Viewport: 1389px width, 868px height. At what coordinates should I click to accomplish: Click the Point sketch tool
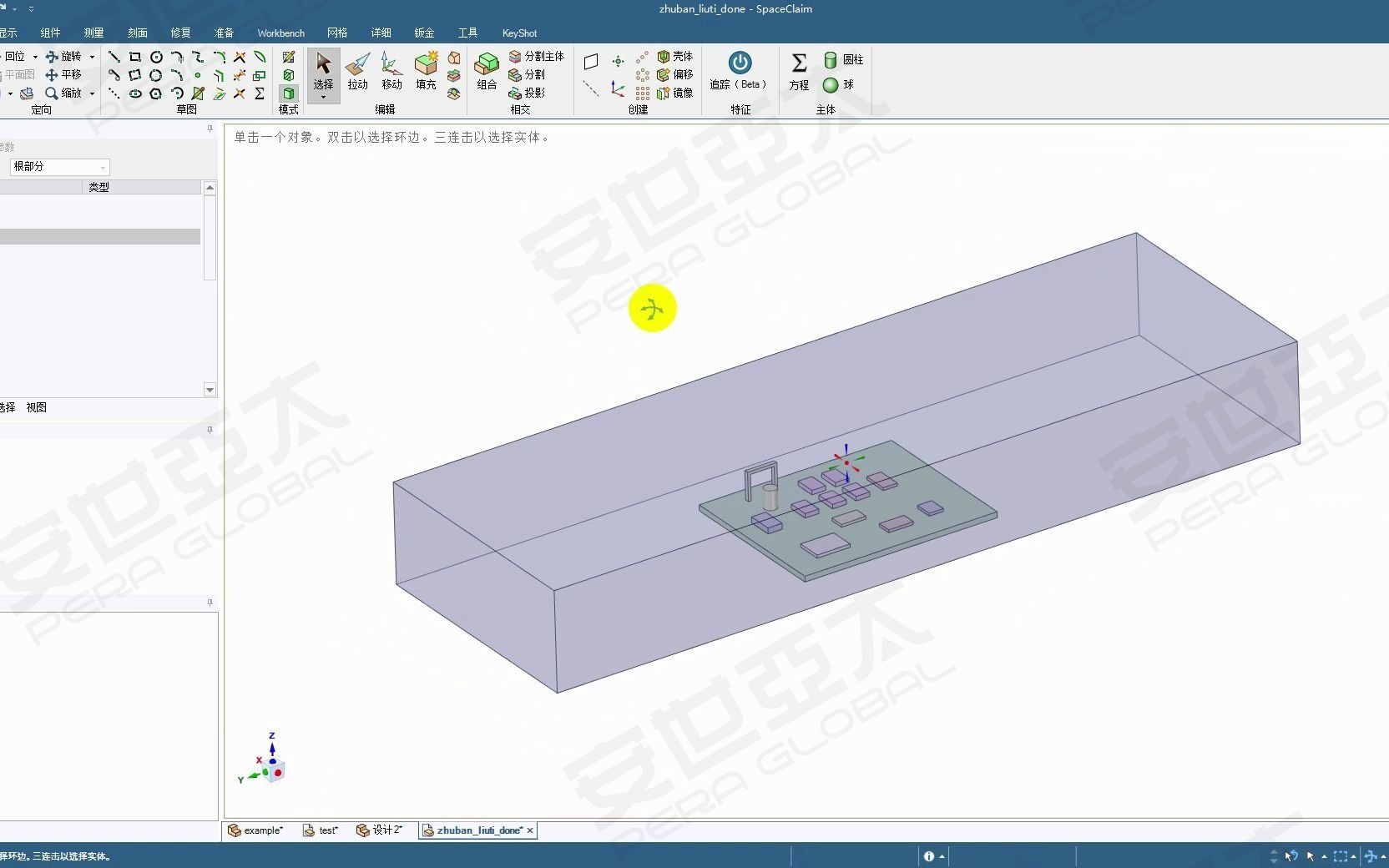198,75
